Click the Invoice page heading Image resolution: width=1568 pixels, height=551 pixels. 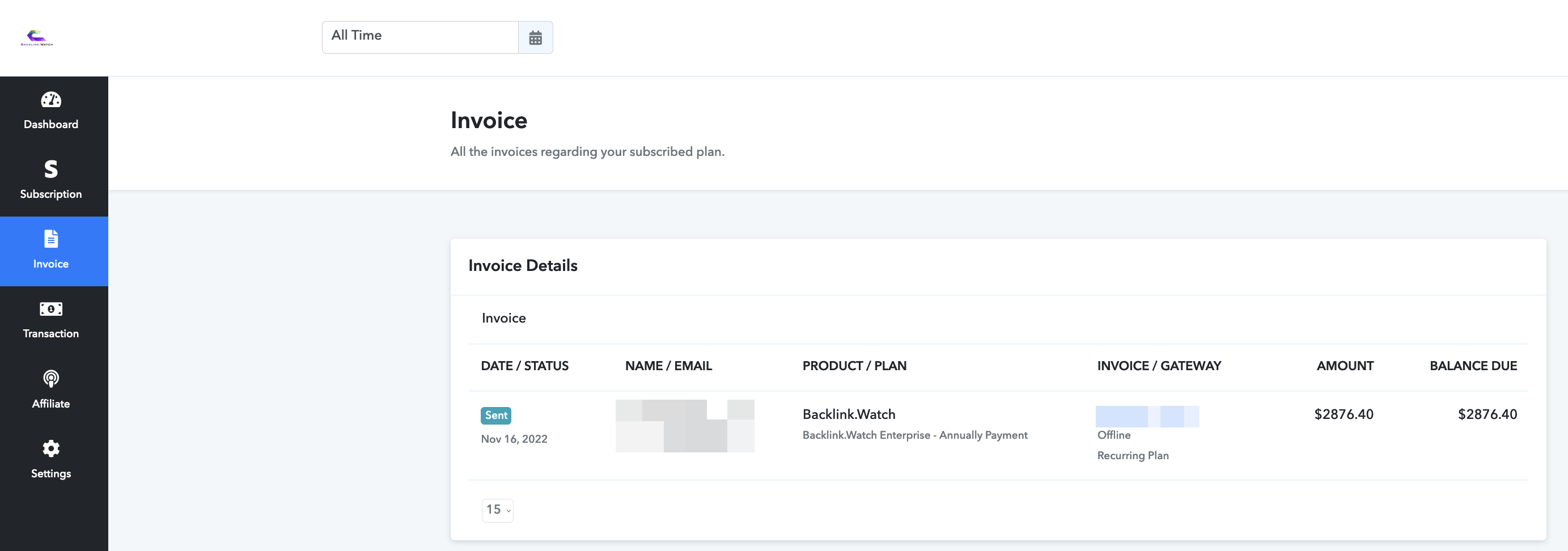489,121
